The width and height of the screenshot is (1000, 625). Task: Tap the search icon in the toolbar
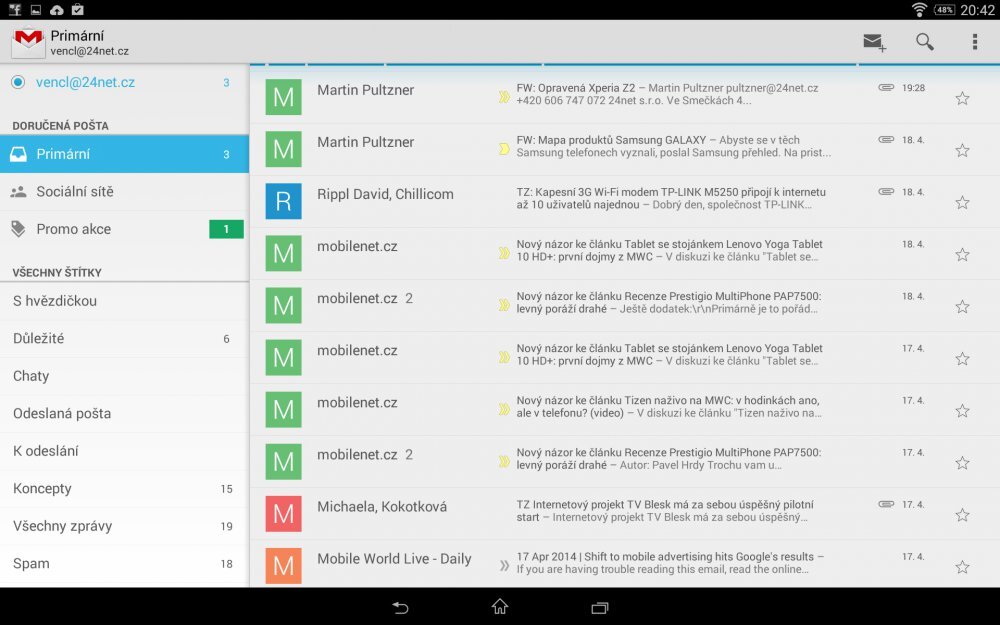(923, 42)
